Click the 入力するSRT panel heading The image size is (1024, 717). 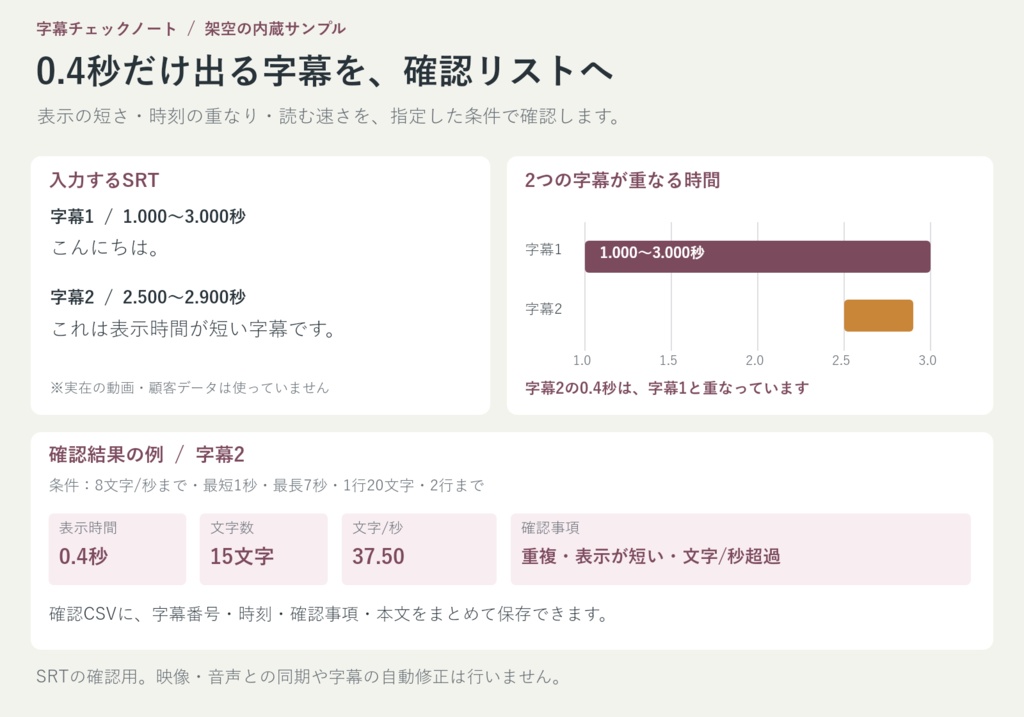pyautogui.click(x=104, y=180)
